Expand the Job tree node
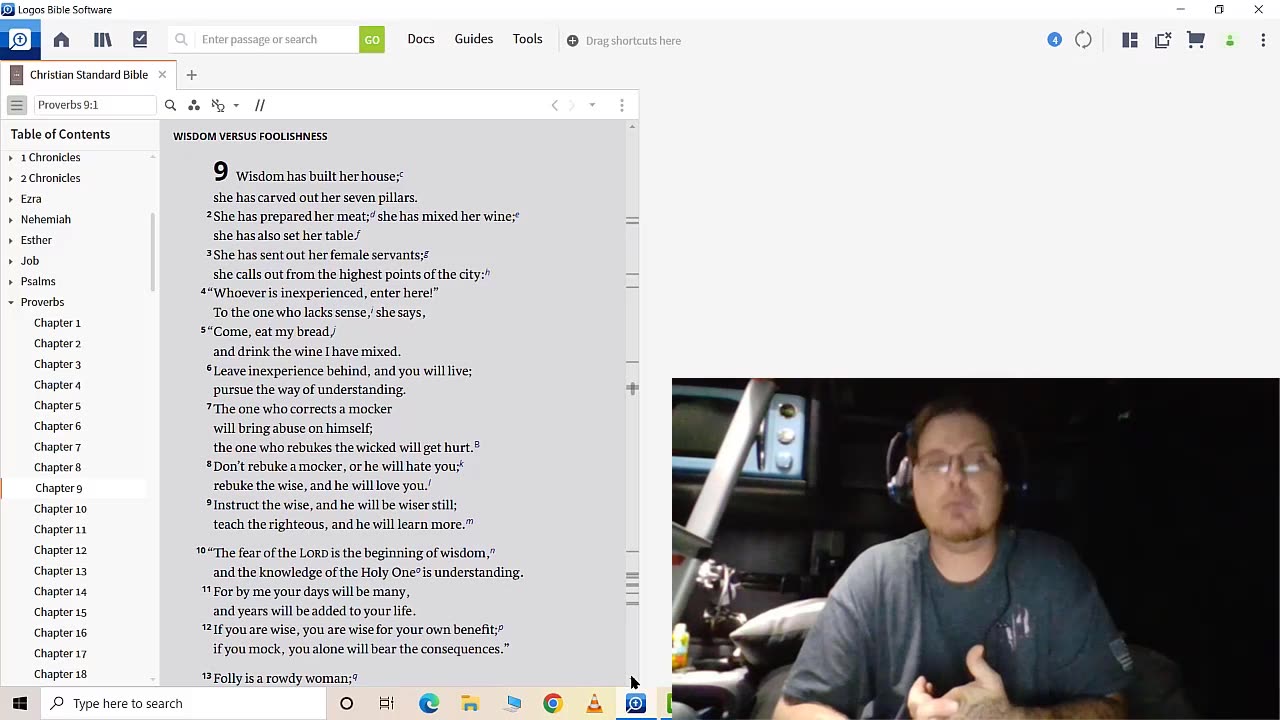Screen dimensions: 1280x720 tap(11, 261)
